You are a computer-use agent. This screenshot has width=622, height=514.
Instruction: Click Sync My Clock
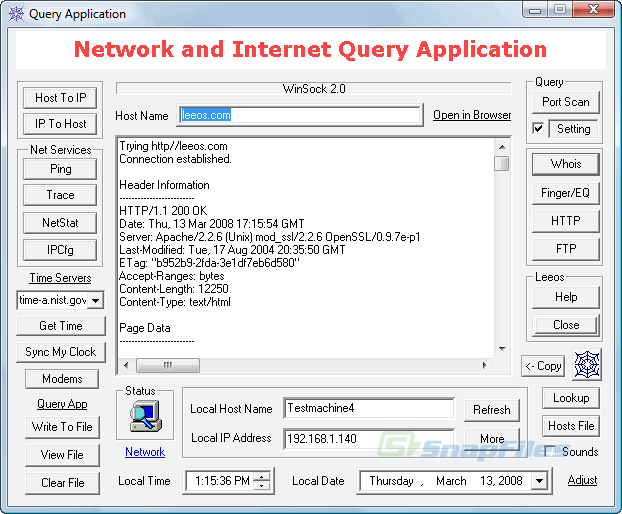[61, 352]
